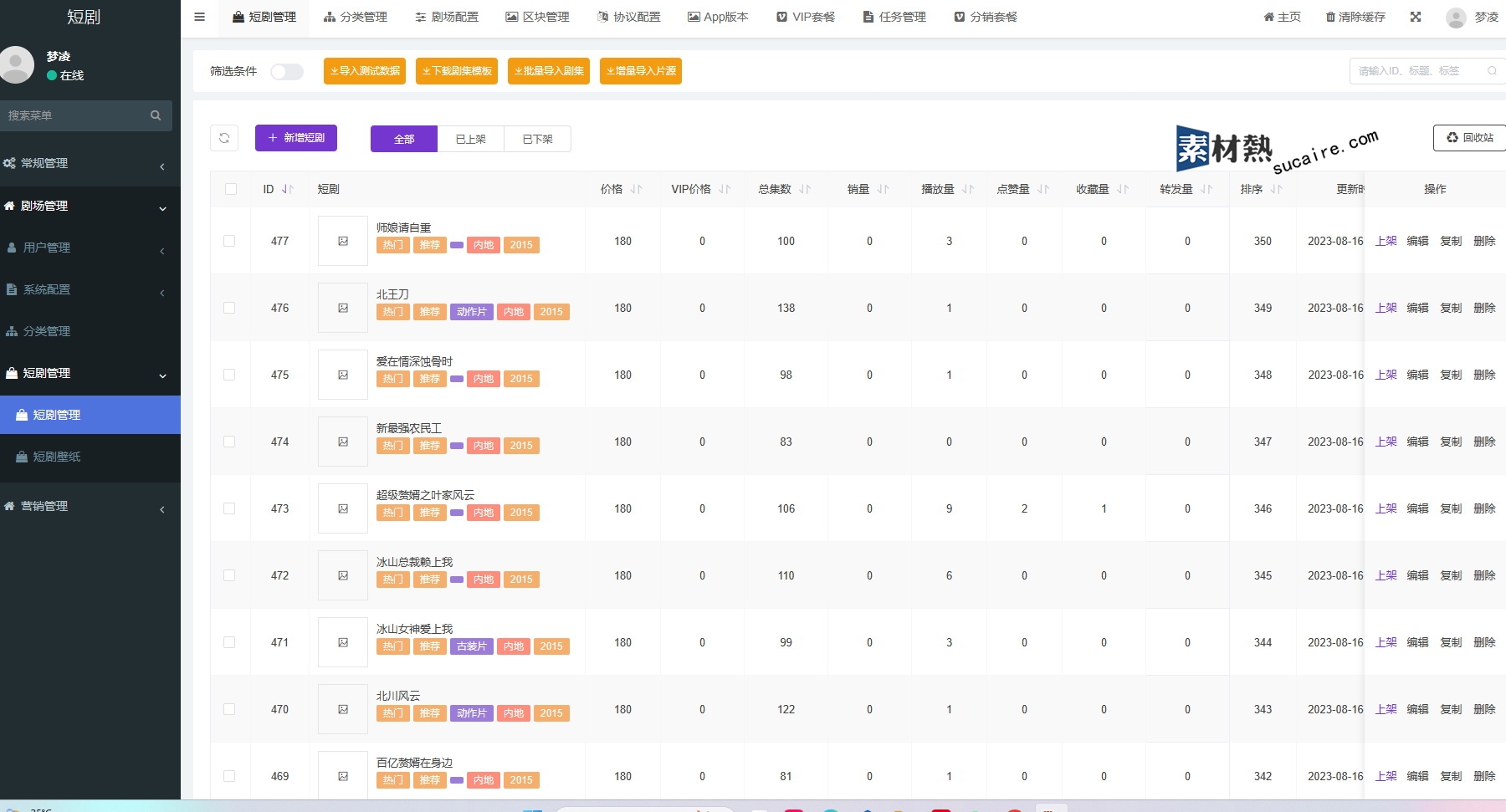Open the 回收站 recycle bin
This screenshot has height=812, width=1506.
point(1469,138)
